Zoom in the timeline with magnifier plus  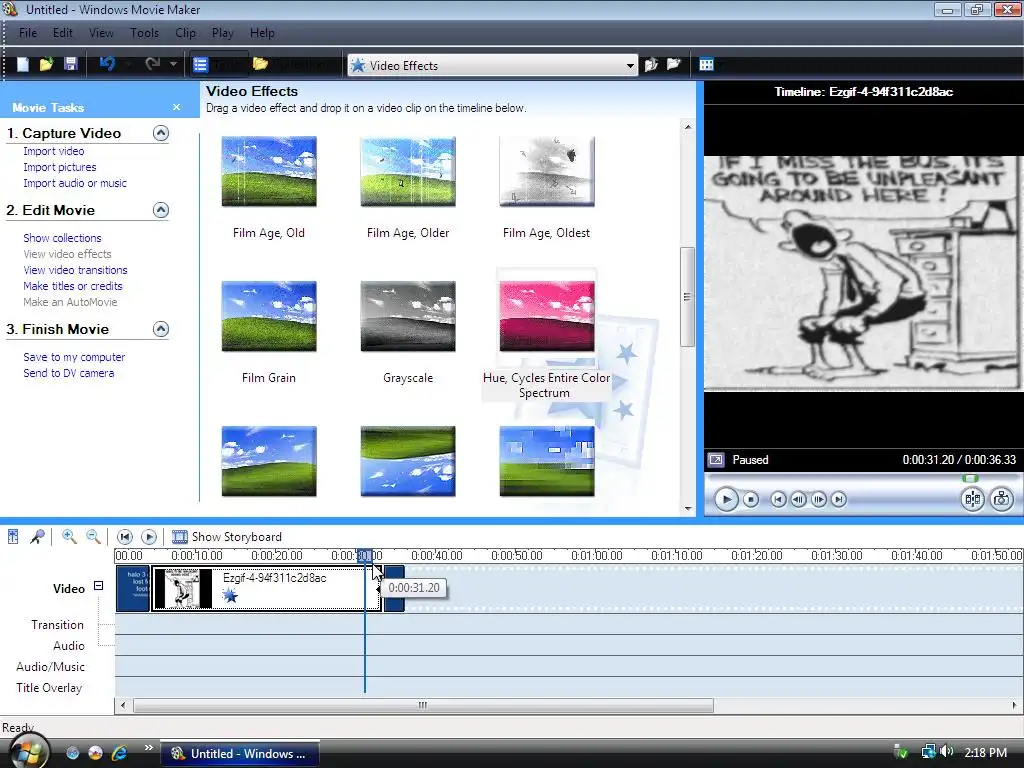[x=69, y=537]
